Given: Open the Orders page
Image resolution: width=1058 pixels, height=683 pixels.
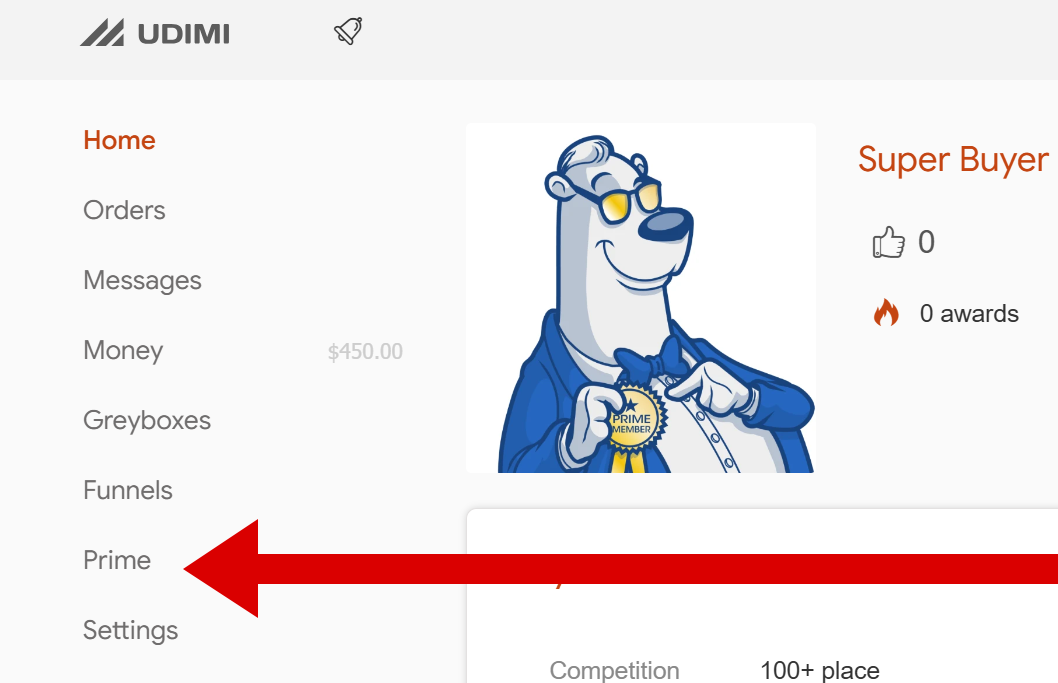Looking at the screenshot, I should (x=124, y=211).
